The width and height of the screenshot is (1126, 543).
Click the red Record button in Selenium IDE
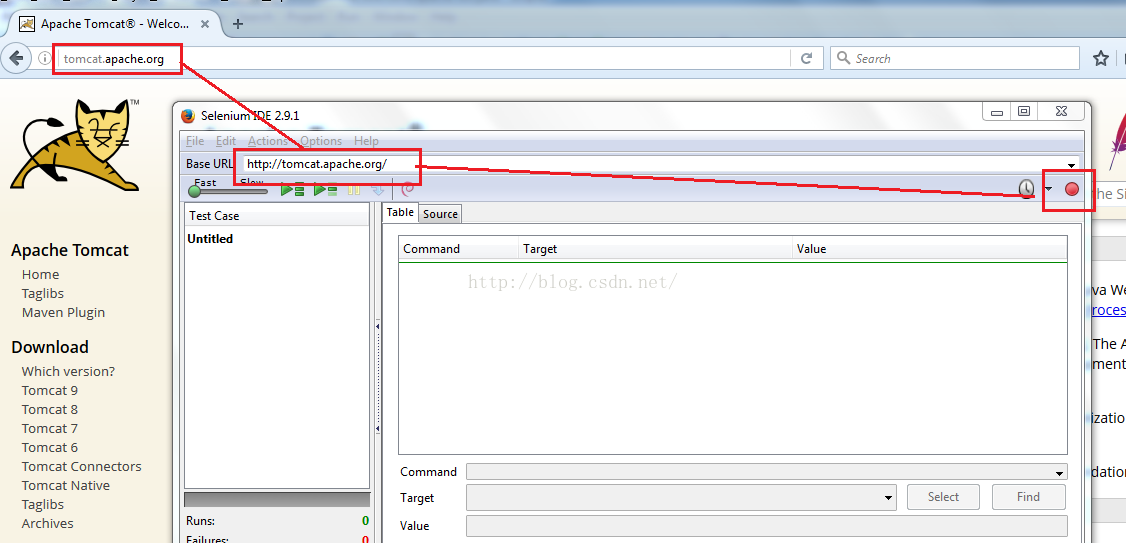click(1071, 189)
